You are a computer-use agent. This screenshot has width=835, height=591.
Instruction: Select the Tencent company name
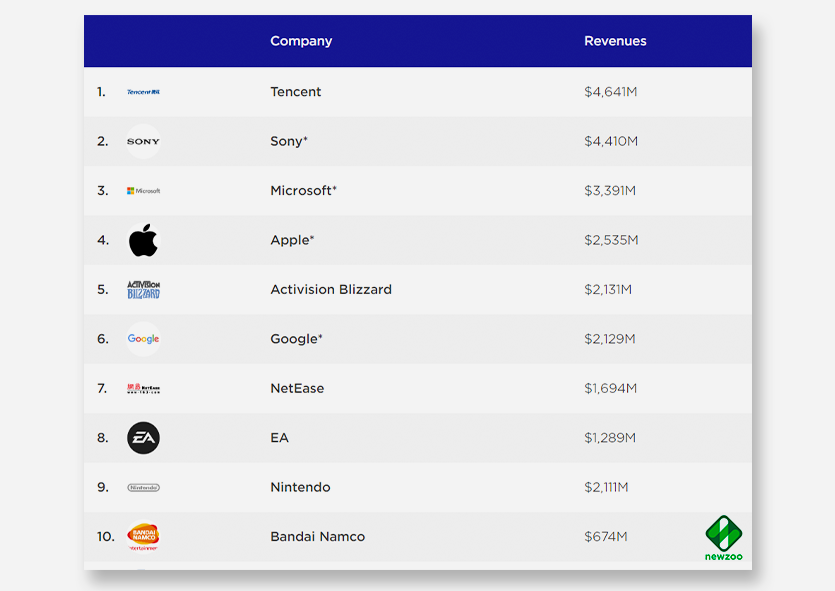tap(296, 92)
